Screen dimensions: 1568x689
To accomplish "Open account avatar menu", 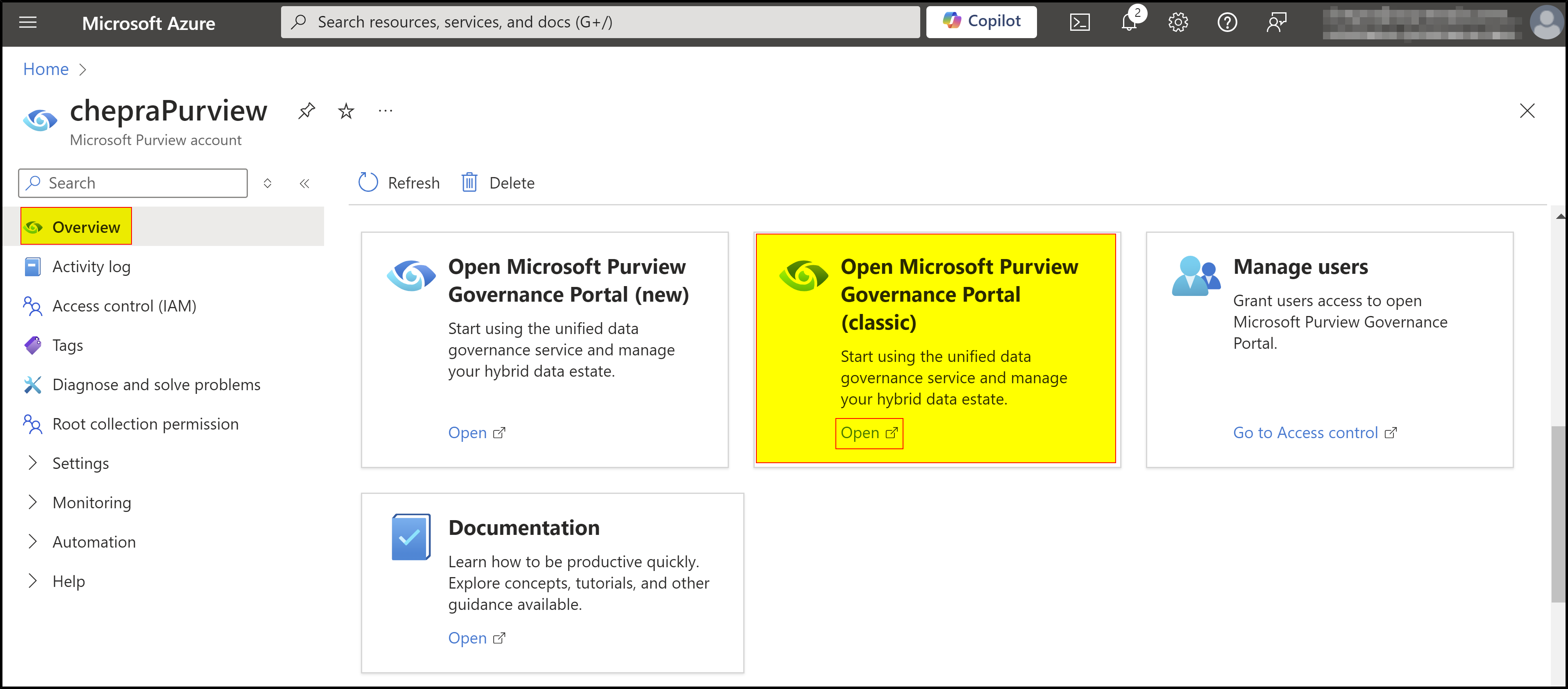I will click(1546, 23).
